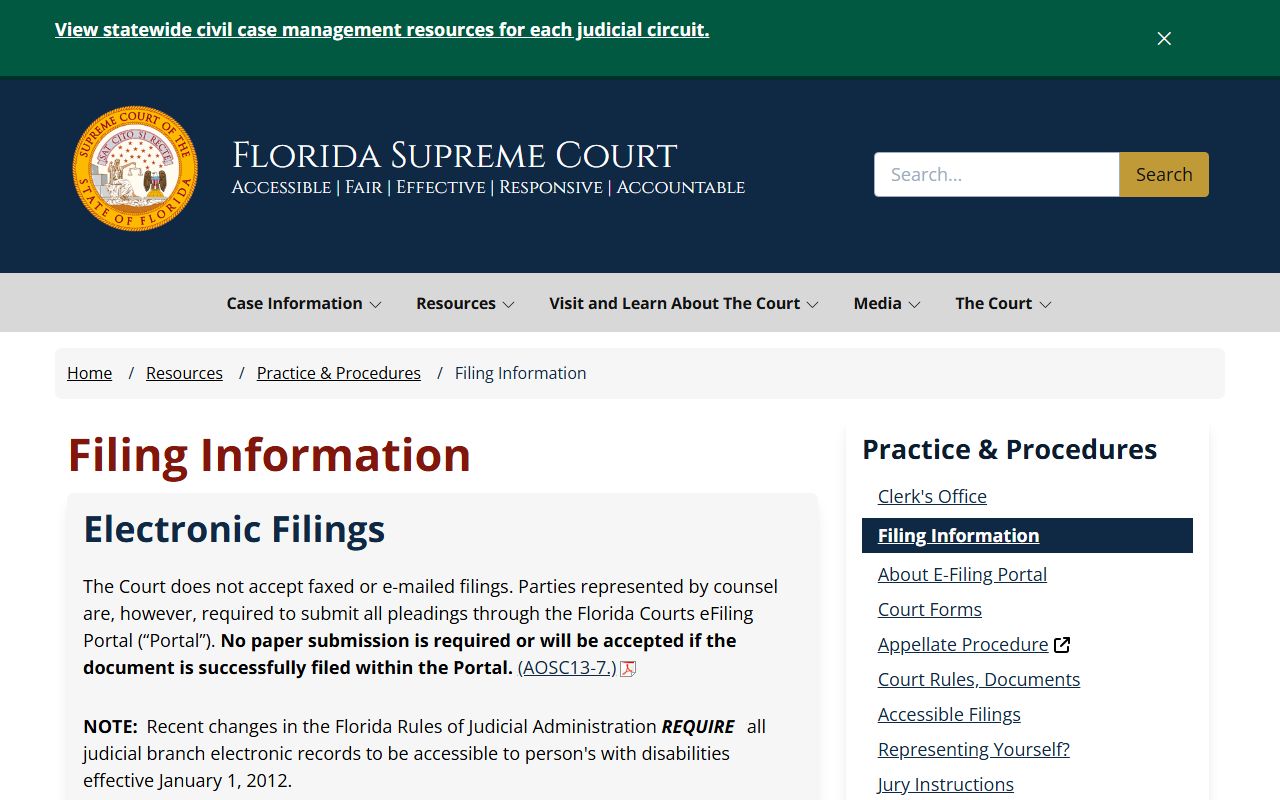
Task: Open Jury Instructions sidebar link
Action: [x=946, y=784]
